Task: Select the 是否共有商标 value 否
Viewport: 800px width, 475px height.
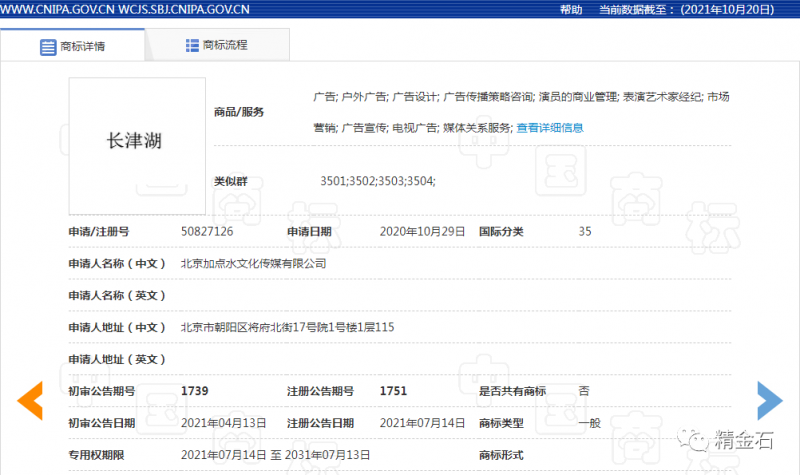Action: 584,391
